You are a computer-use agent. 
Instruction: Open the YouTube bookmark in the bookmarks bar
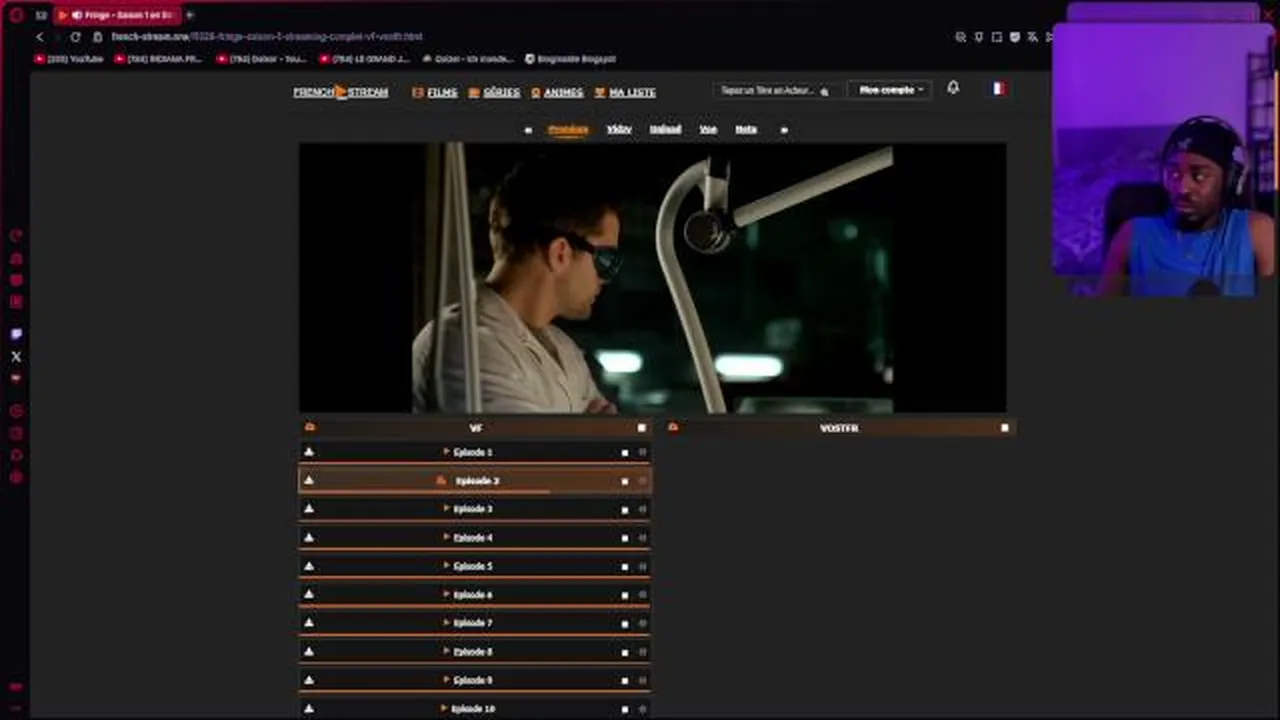[x=69, y=59]
